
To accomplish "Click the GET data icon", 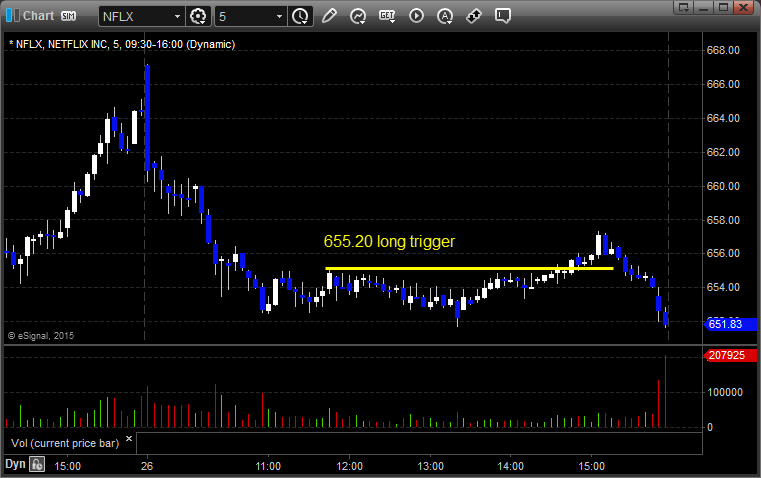I will click(x=387, y=16).
